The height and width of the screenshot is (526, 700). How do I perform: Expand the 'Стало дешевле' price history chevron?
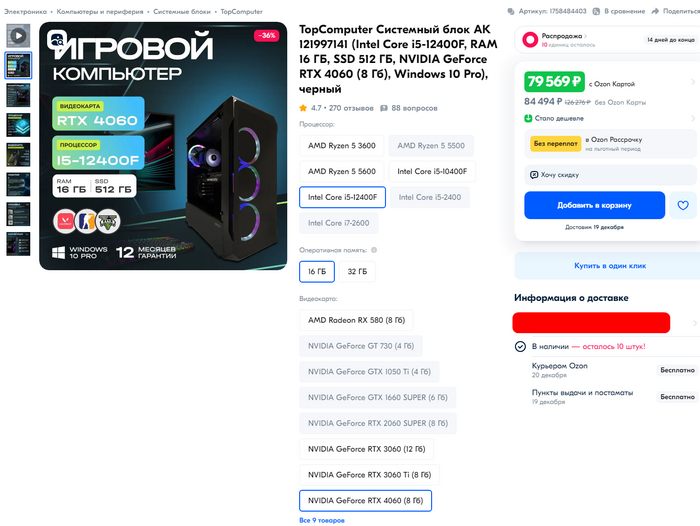tap(694, 118)
